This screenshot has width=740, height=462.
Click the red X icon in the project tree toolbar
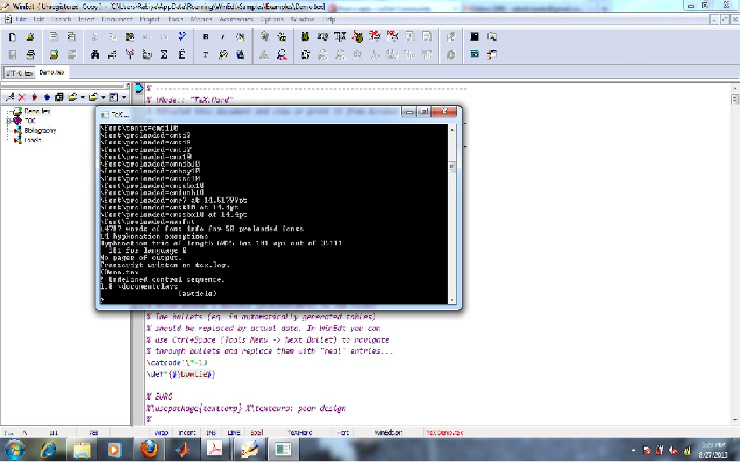point(22,98)
